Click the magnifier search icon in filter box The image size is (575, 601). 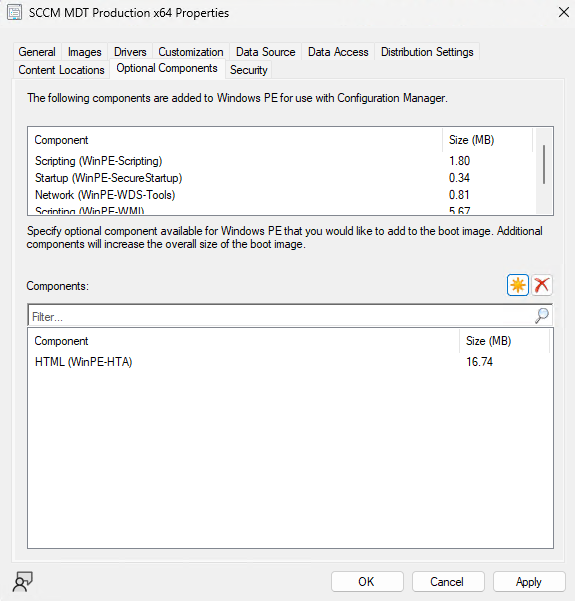coord(542,316)
